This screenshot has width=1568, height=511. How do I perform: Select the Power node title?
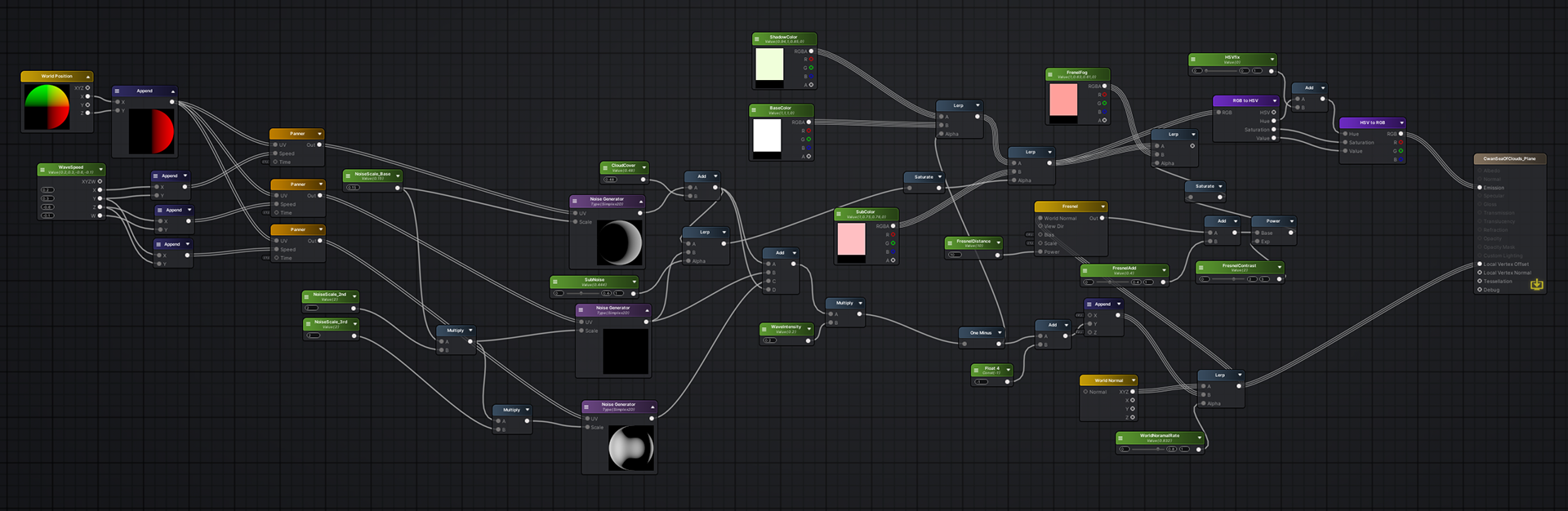point(1273,221)
